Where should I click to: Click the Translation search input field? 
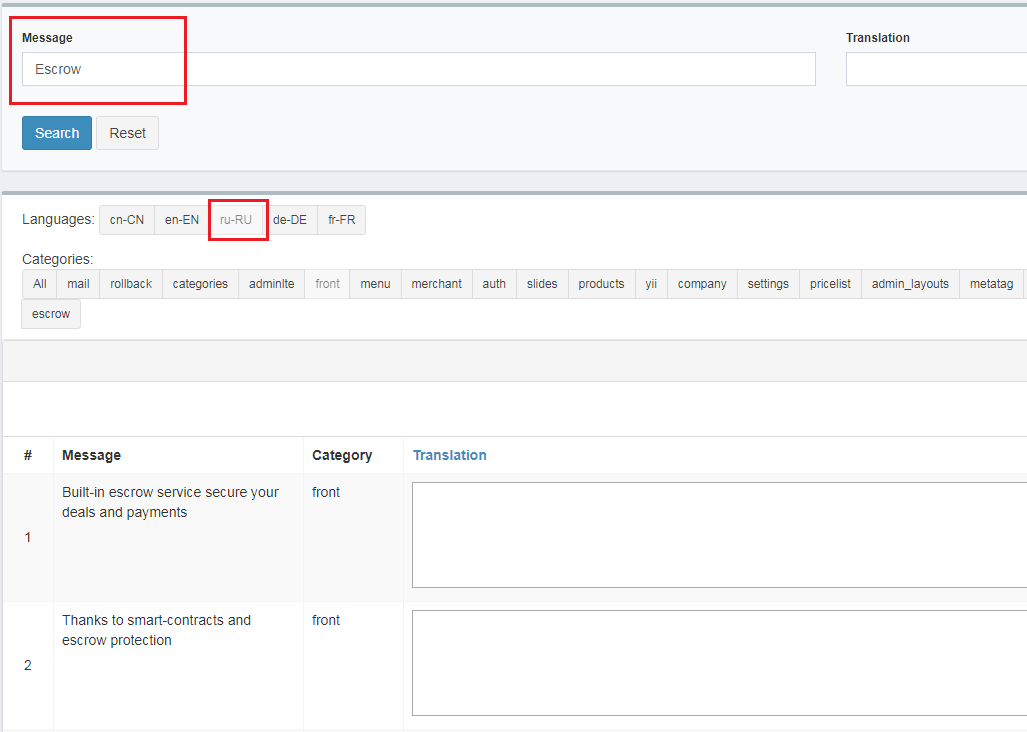coord(936,69)
